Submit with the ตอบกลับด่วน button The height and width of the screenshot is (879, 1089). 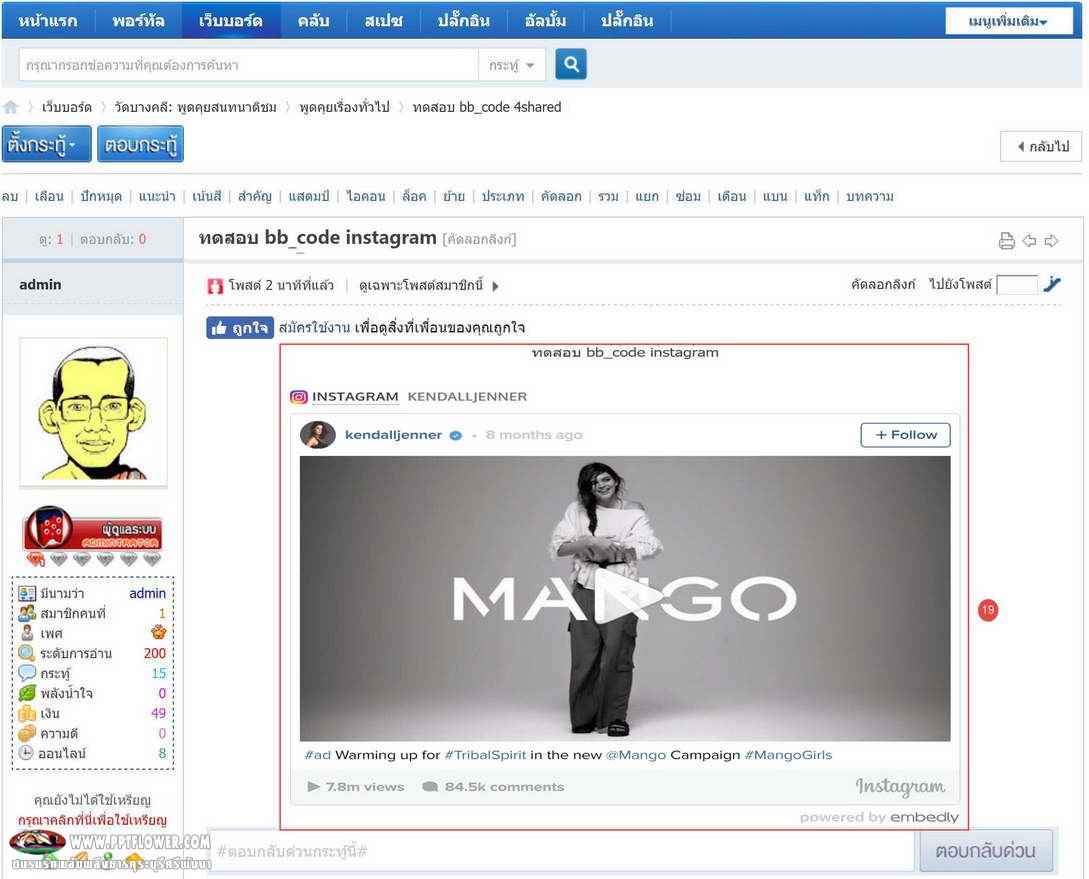coord(986,851)
